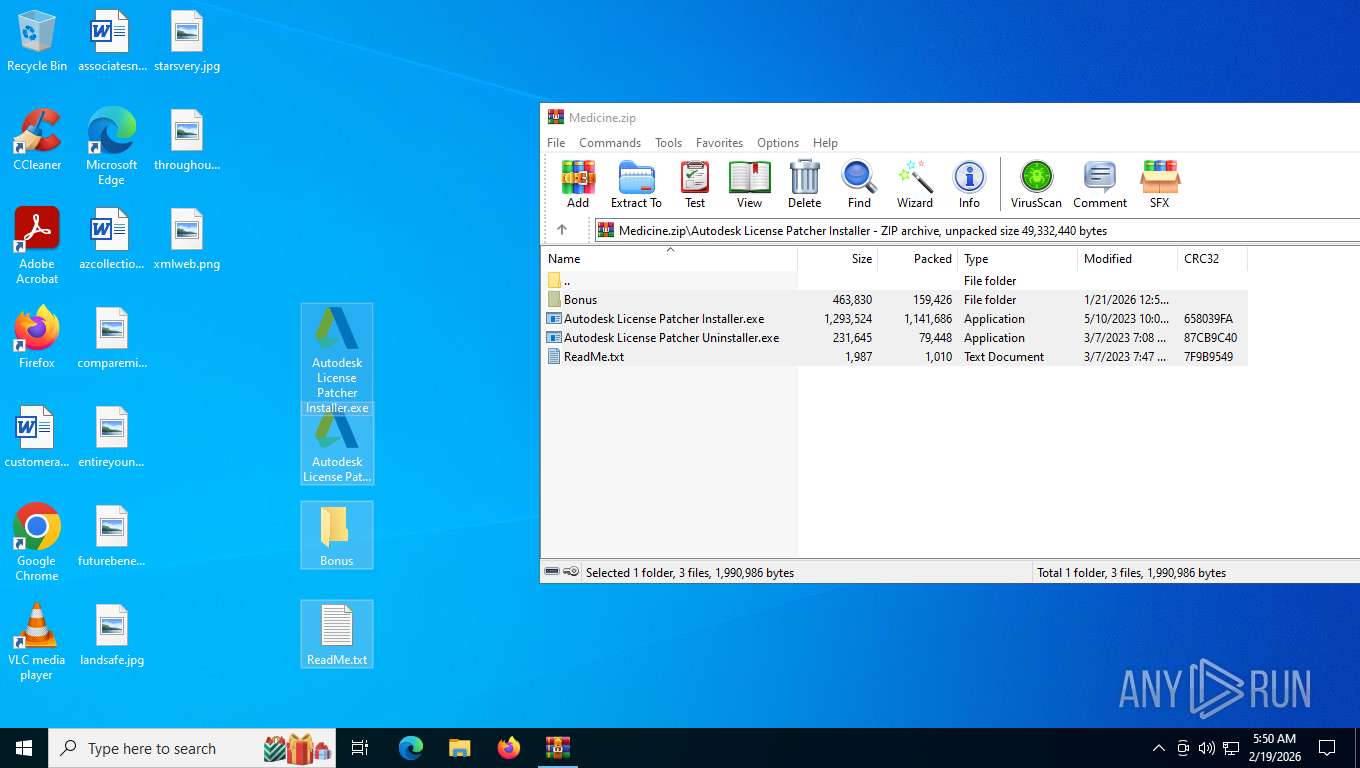Launch the Wizard tool
Image resolution: width=1360 pixels, height=768 pixels.
click(914, 185)
